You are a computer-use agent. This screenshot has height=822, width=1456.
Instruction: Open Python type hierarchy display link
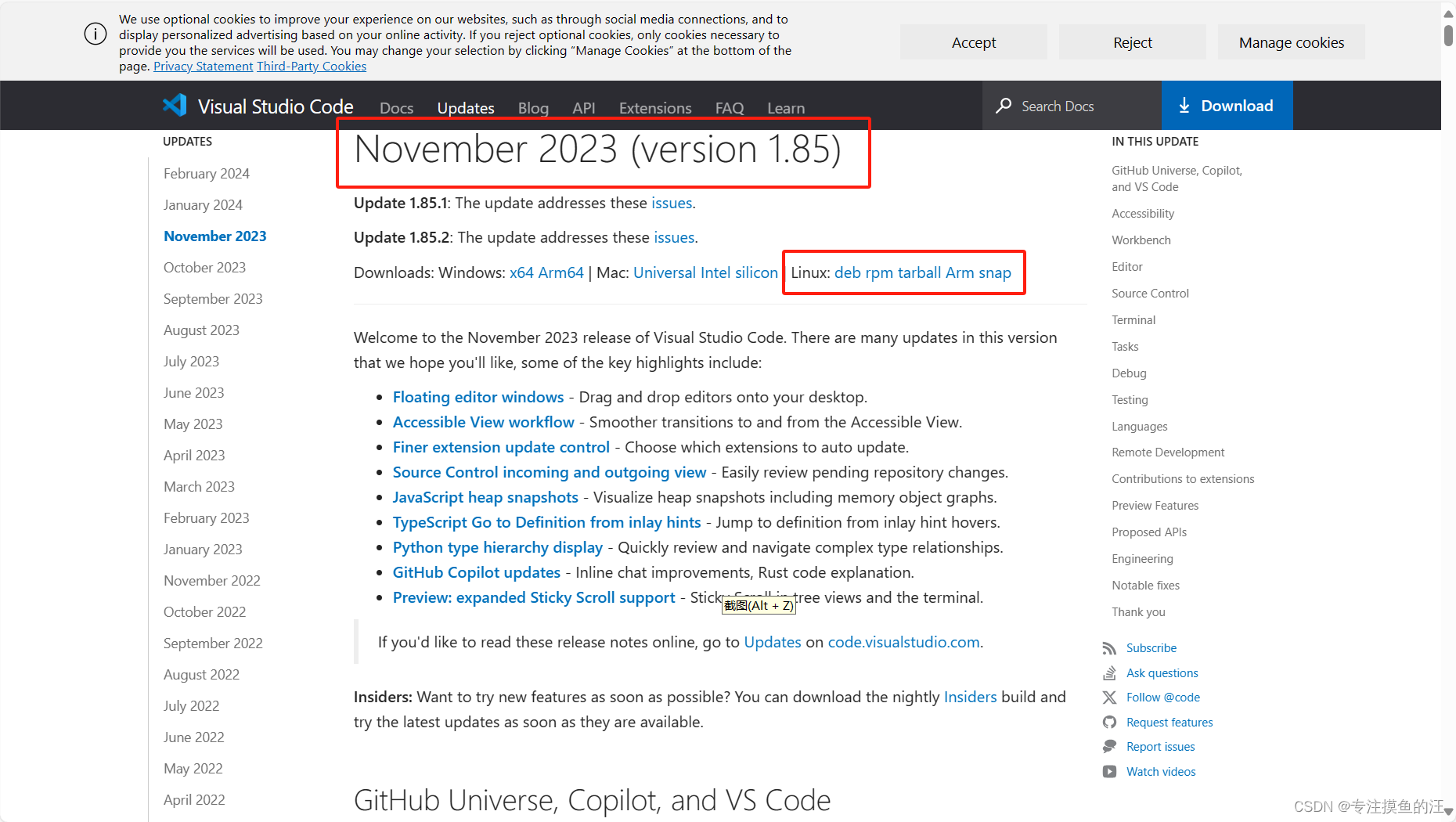click(x=498, y=547)
